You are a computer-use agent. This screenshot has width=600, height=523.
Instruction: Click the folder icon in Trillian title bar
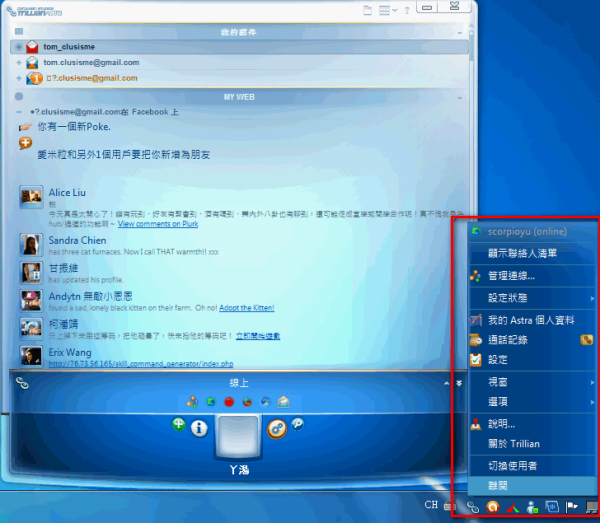coord(367,10)
